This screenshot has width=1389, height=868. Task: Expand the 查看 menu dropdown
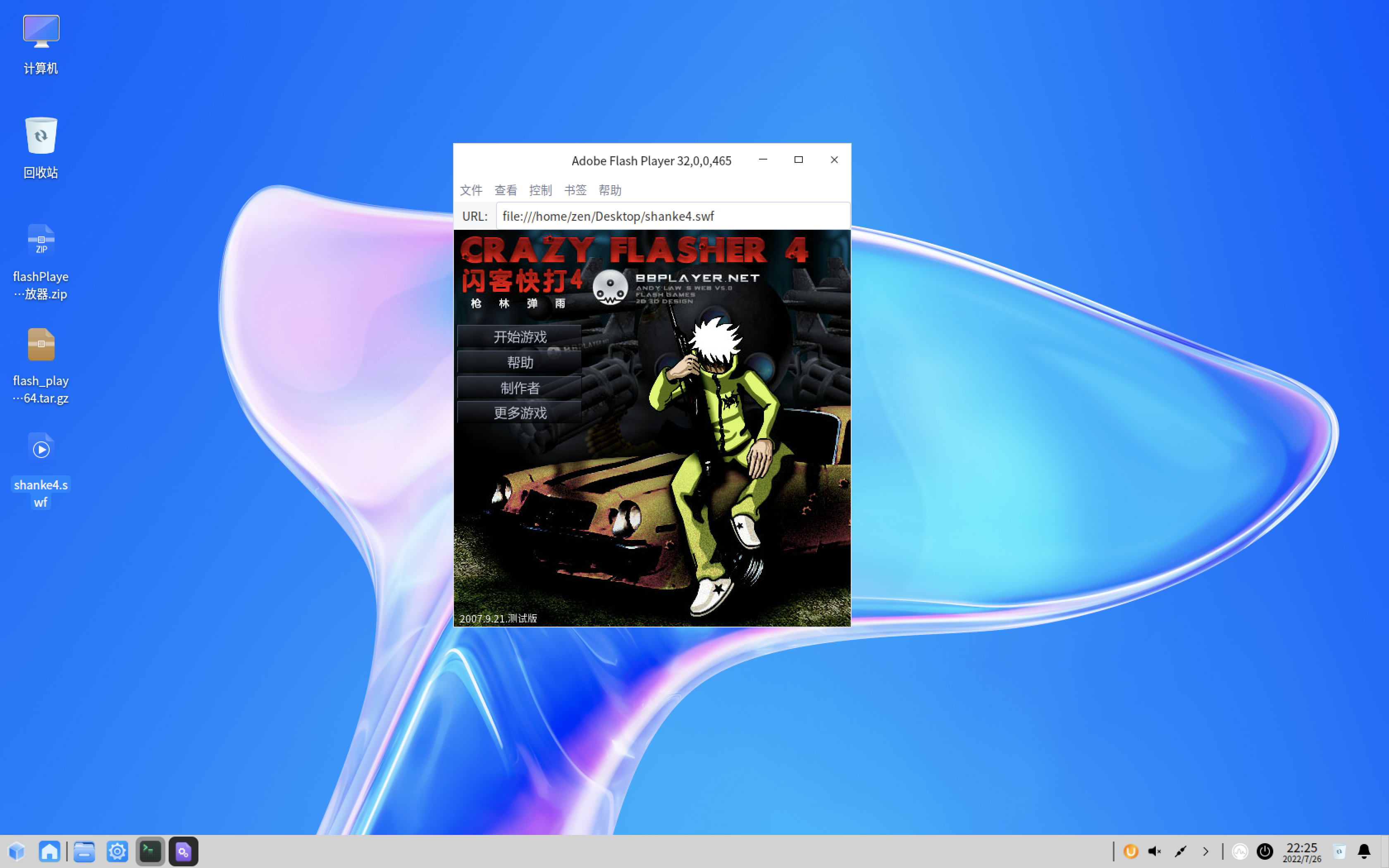point(506,190)
